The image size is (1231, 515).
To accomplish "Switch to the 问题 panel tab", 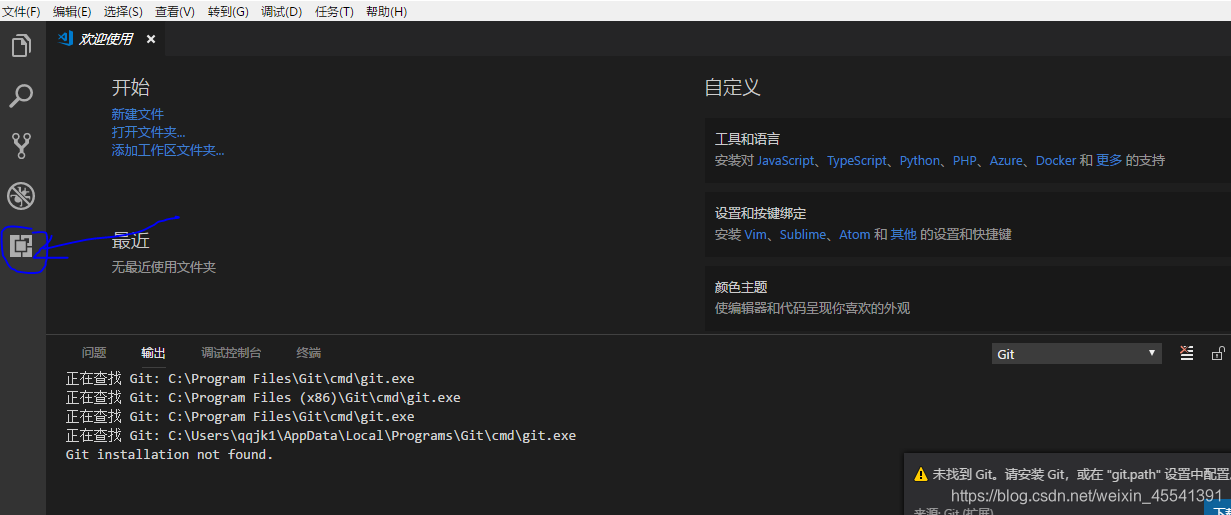I will 94,353.
